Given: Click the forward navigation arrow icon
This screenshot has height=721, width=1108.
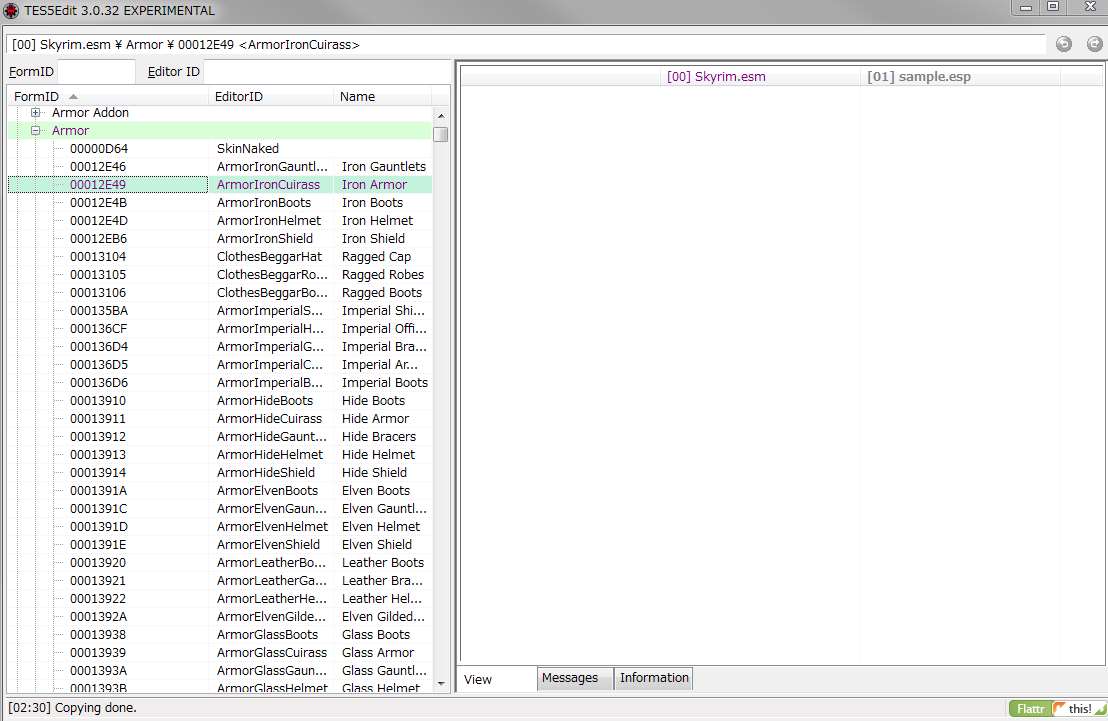Looking at the screenshot, I should pyautogui.click(x=1095, y=44).
